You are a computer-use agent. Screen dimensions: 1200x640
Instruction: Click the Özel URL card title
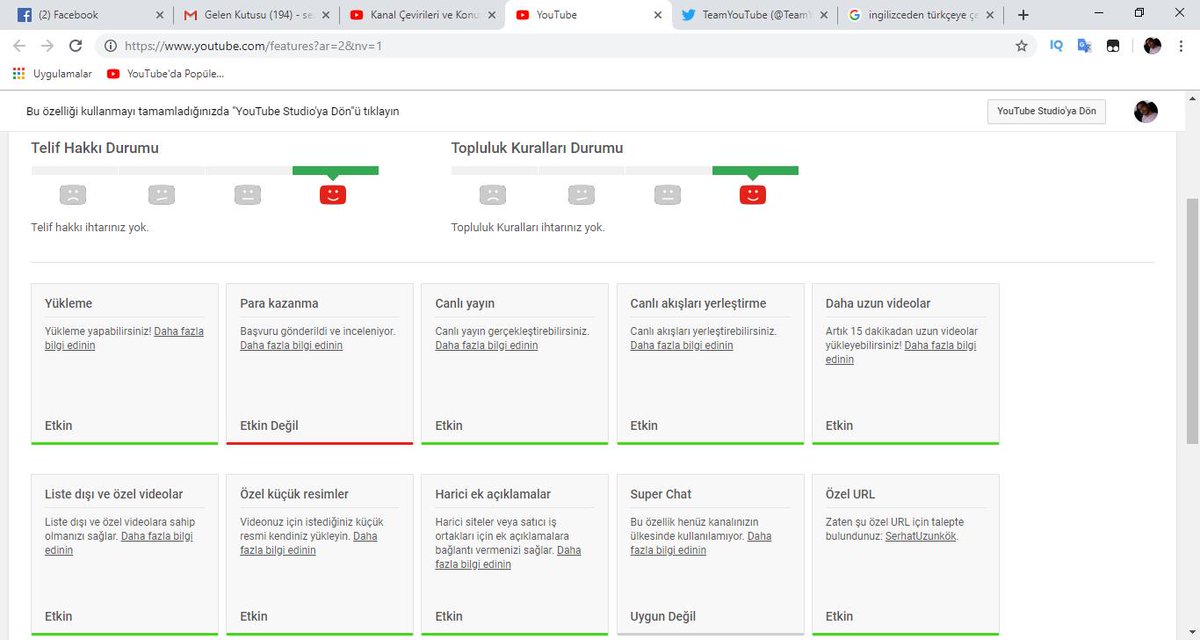point(850,494)
